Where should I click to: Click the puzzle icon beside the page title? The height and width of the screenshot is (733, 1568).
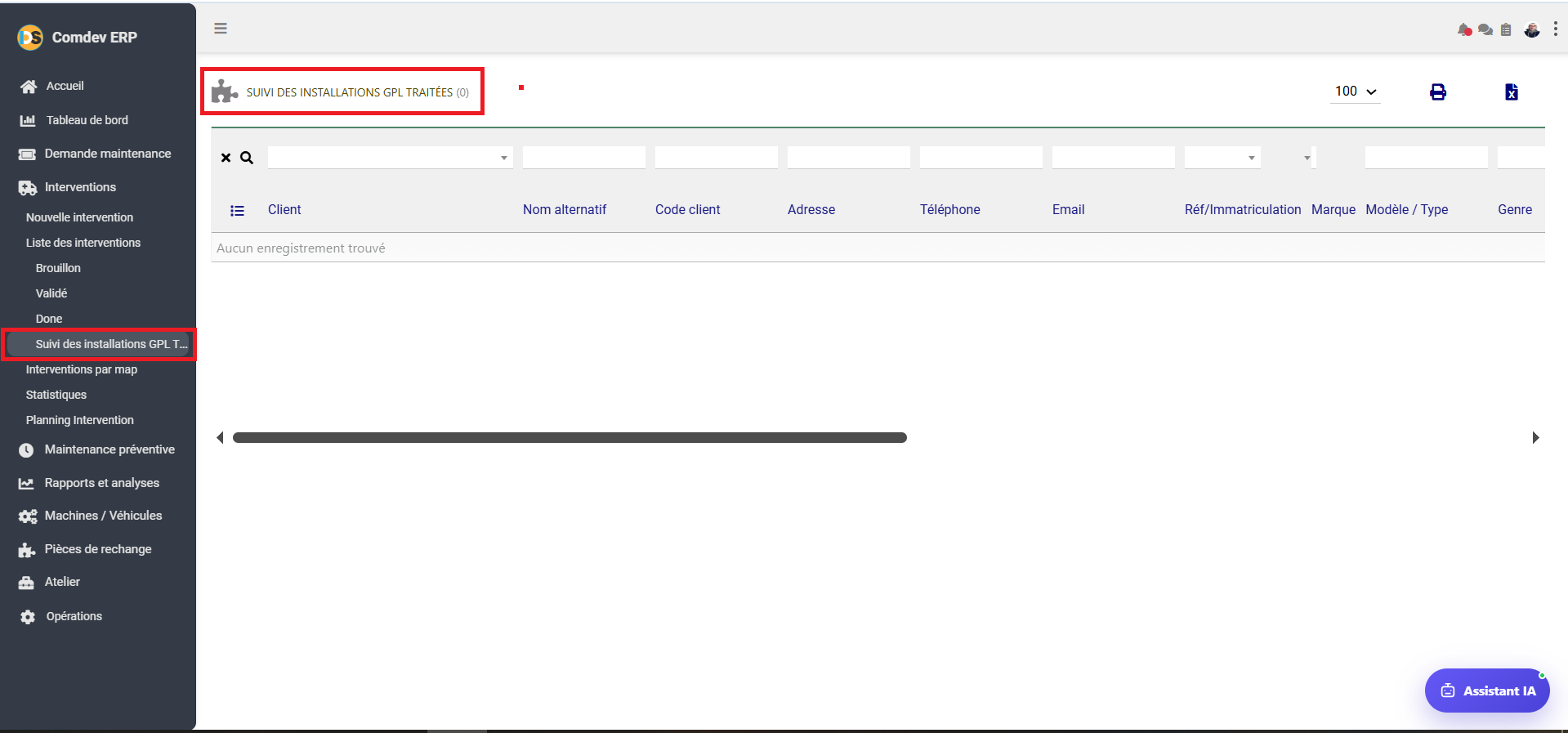point(225,92)
